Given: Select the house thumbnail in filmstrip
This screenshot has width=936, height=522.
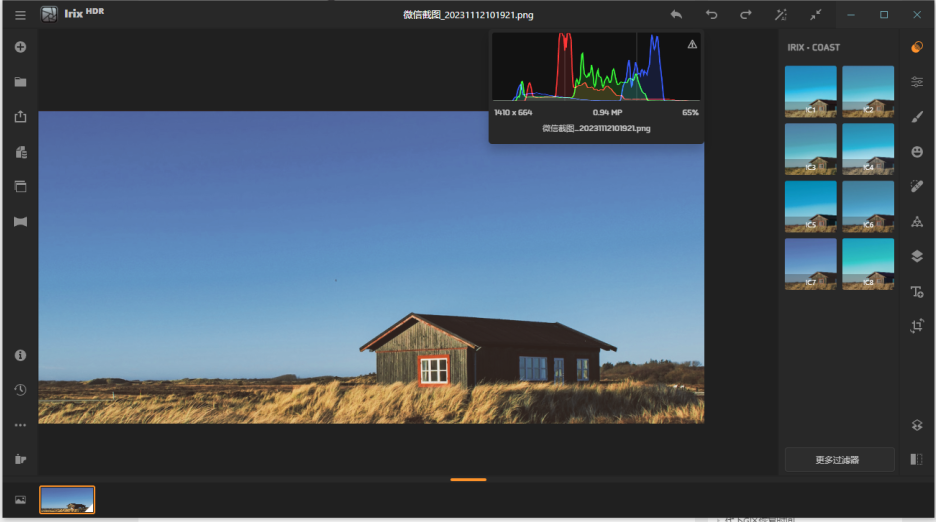Looking at the screenshot, I should [67, 500].
